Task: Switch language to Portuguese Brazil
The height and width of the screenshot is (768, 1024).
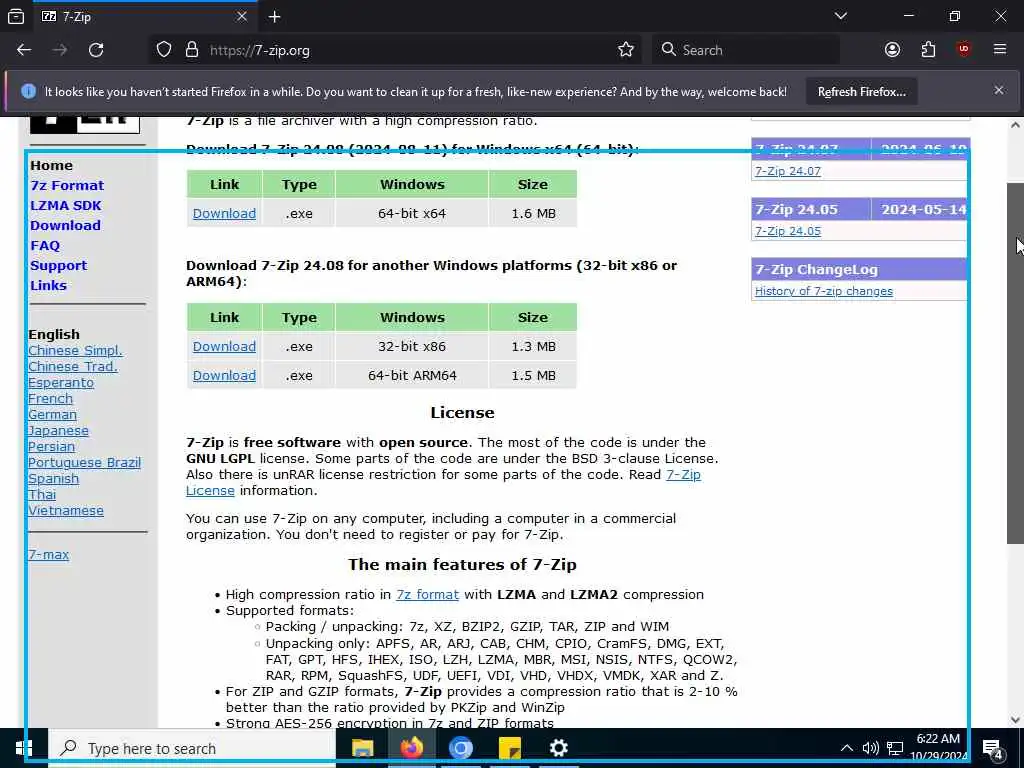Action: 84,462
